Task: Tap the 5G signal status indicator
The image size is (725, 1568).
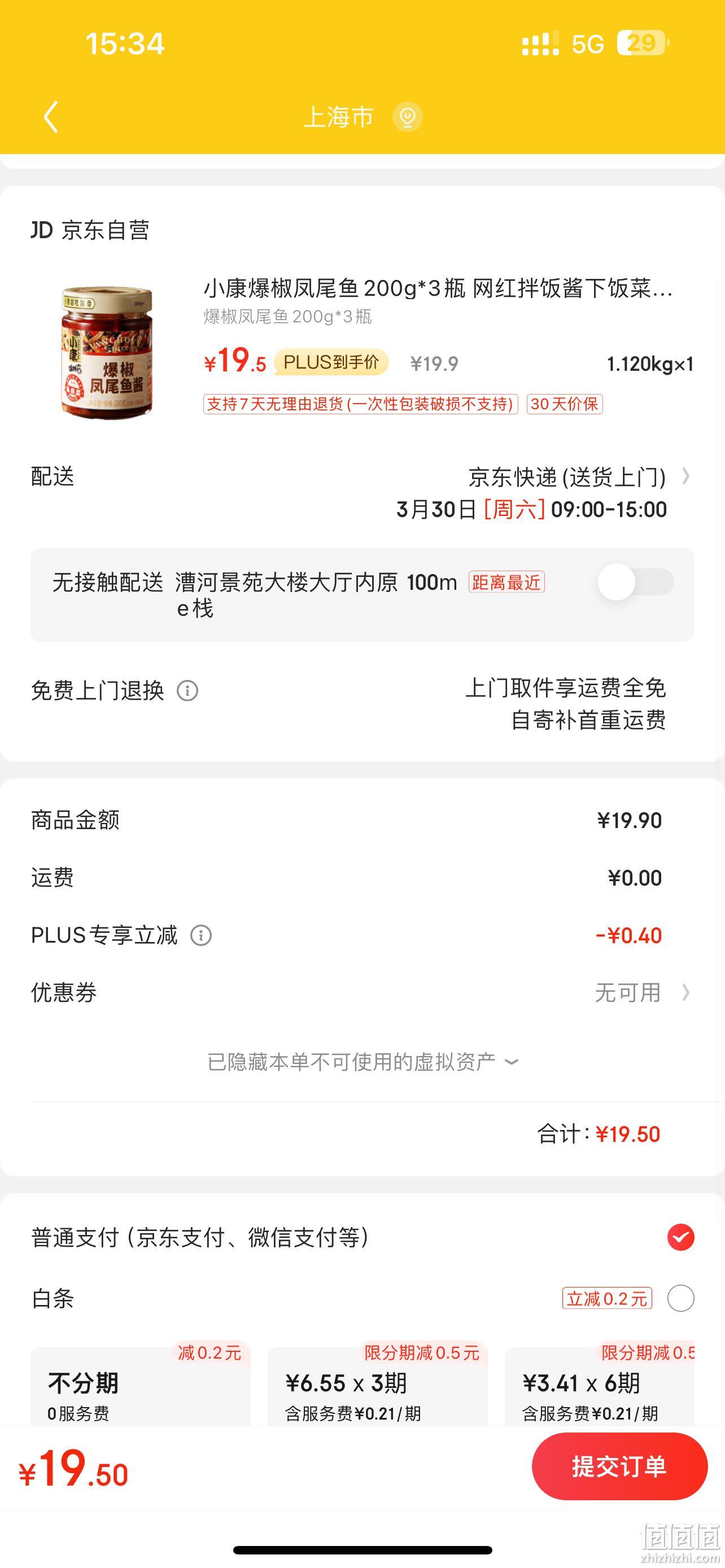Action: pos(587,44)
